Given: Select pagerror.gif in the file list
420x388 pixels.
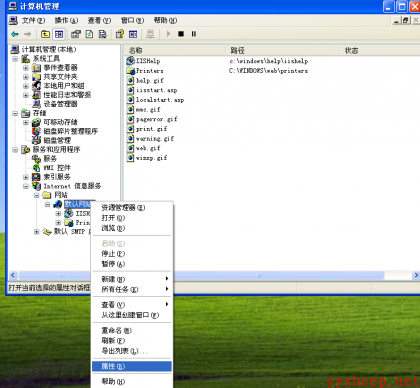Looking at the screenshot, I should [152, 119].
